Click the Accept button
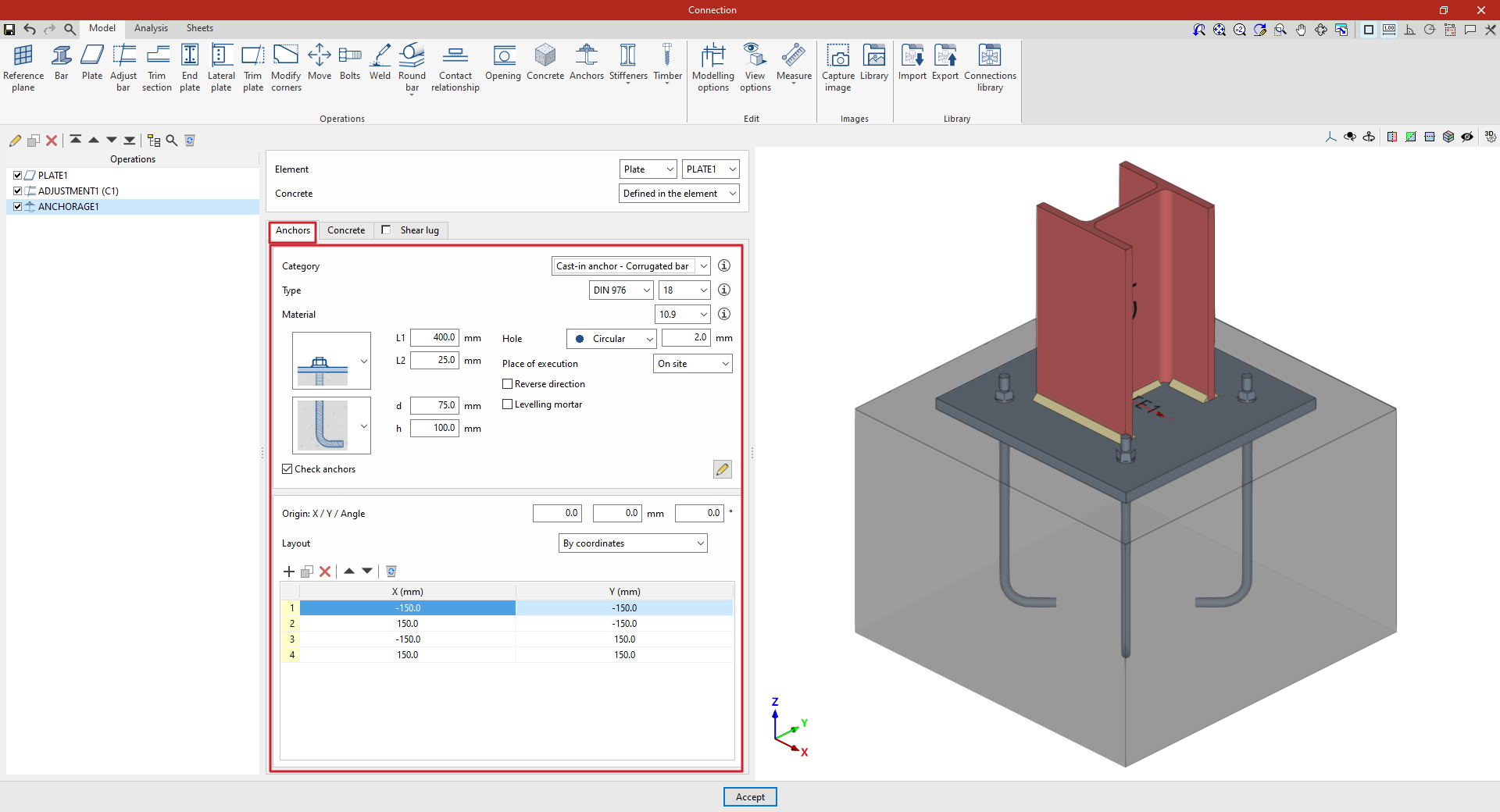The height and width of the screenshot is (812, 1500). point(750,797)
